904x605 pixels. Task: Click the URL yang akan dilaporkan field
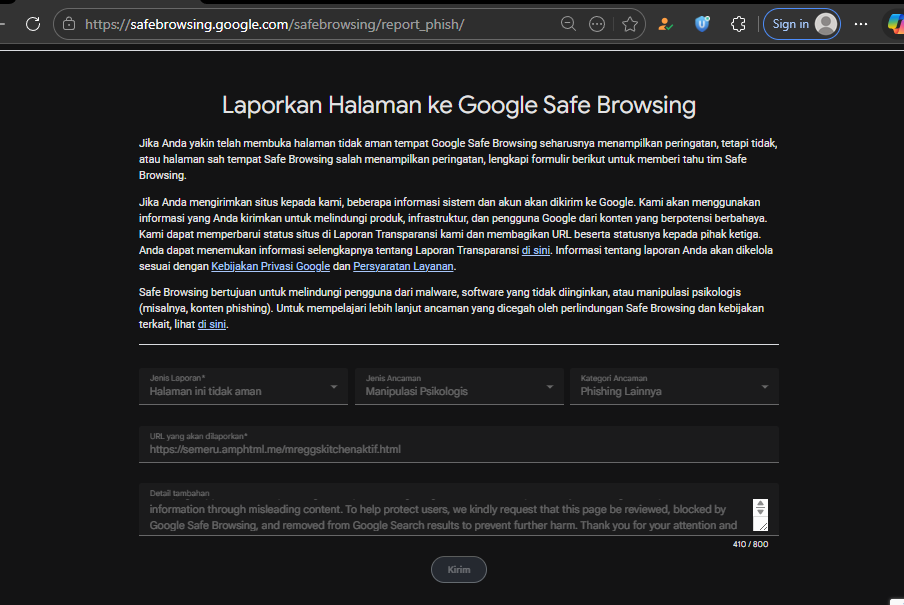click(459, 445)
